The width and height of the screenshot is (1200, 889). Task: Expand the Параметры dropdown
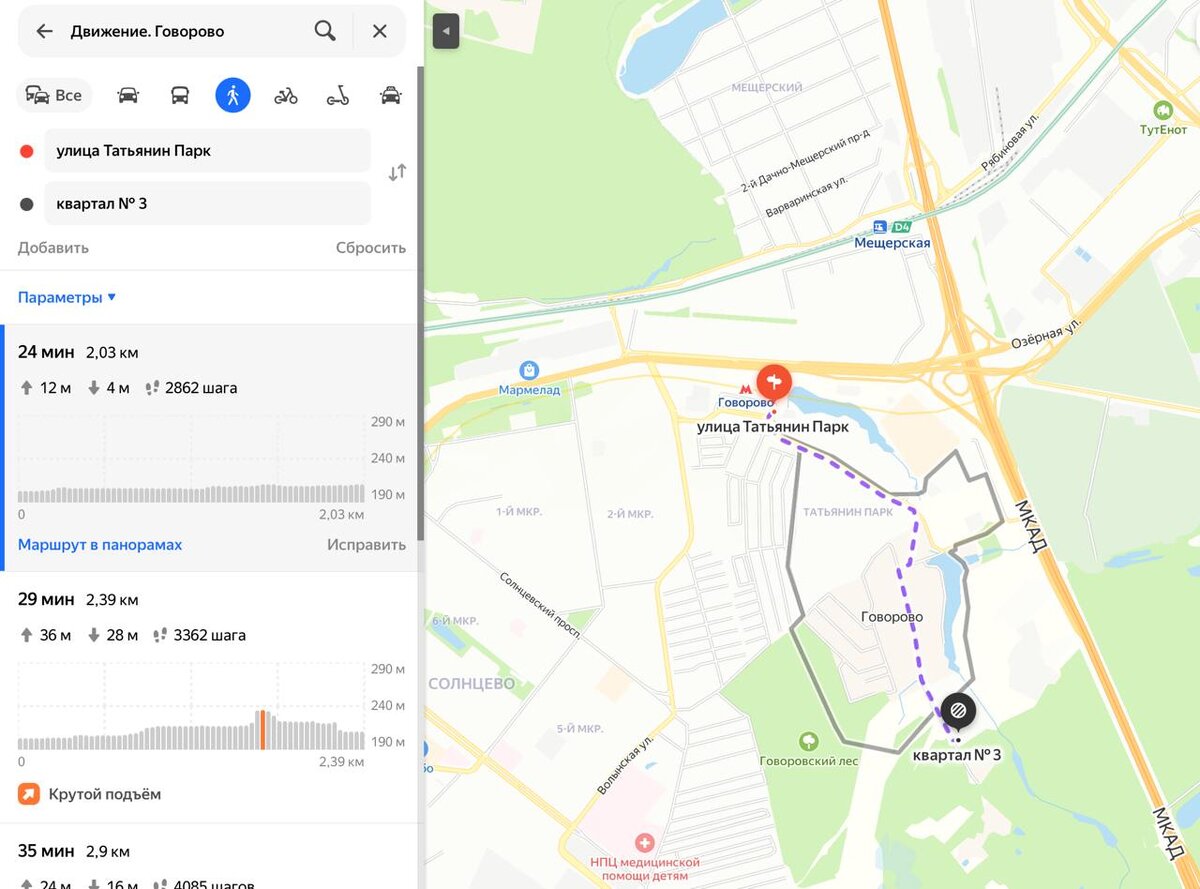pyautogui.click(x=67, y=297)
